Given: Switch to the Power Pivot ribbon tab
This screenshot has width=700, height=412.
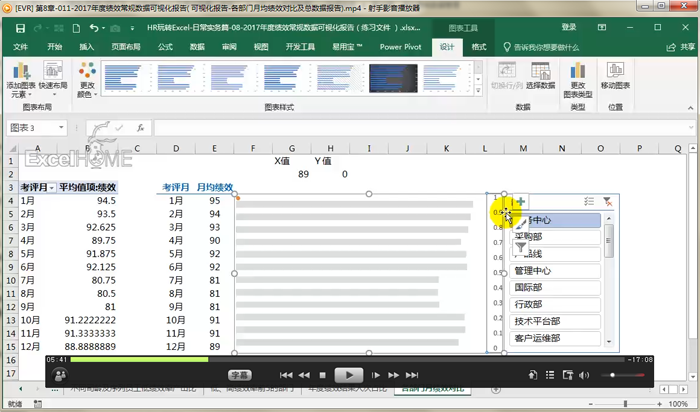Looking at the screenshot, I should pyautogui.click(x=399, y=46).
